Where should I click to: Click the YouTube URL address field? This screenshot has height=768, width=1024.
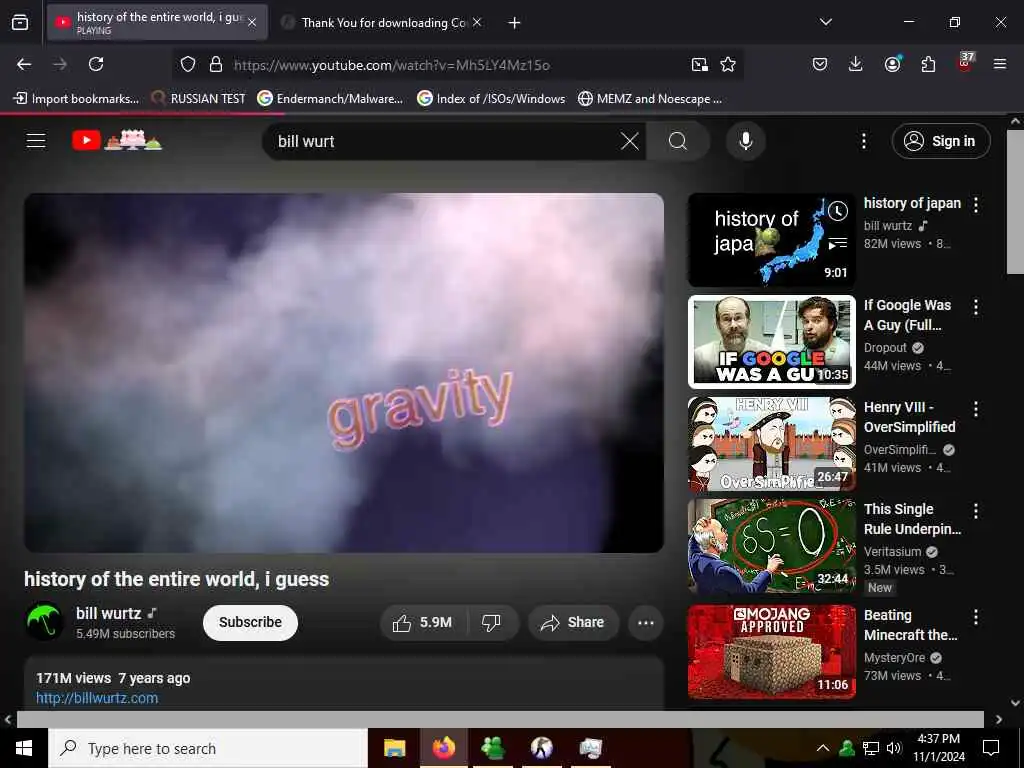pyautogui.click(x=392, y=65)
